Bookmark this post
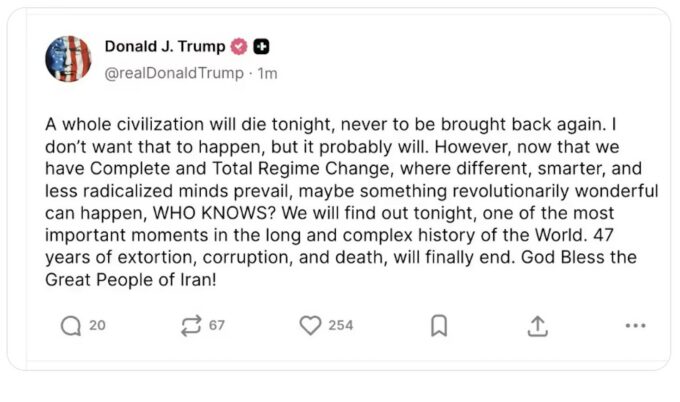 (438, 326)
